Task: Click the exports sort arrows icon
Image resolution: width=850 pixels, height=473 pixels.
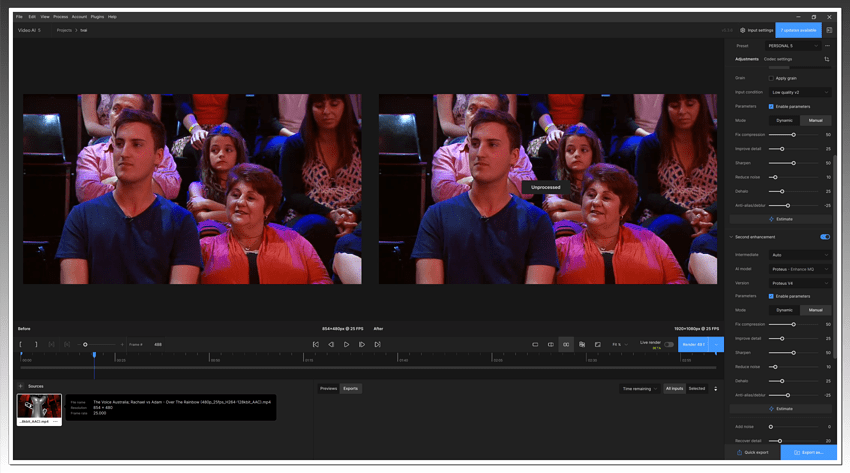Action: click(x=716, y=388)
